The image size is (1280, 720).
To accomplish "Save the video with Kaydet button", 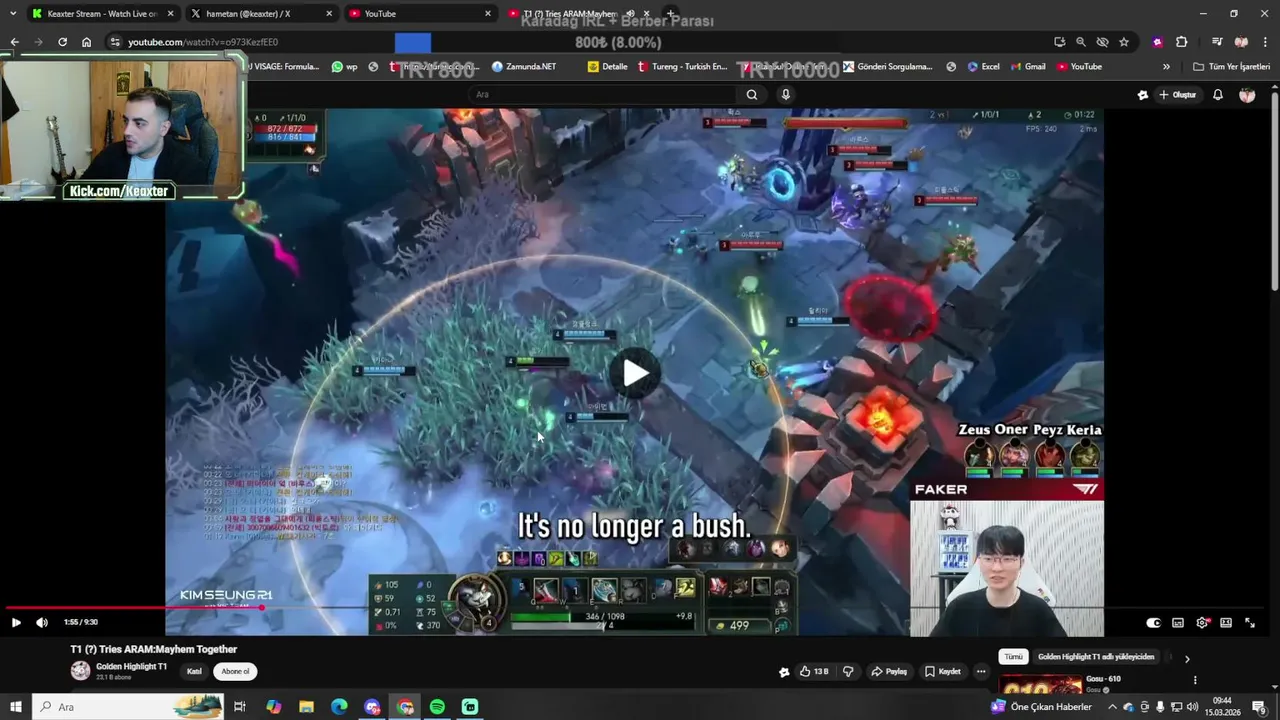I will 942,672.
